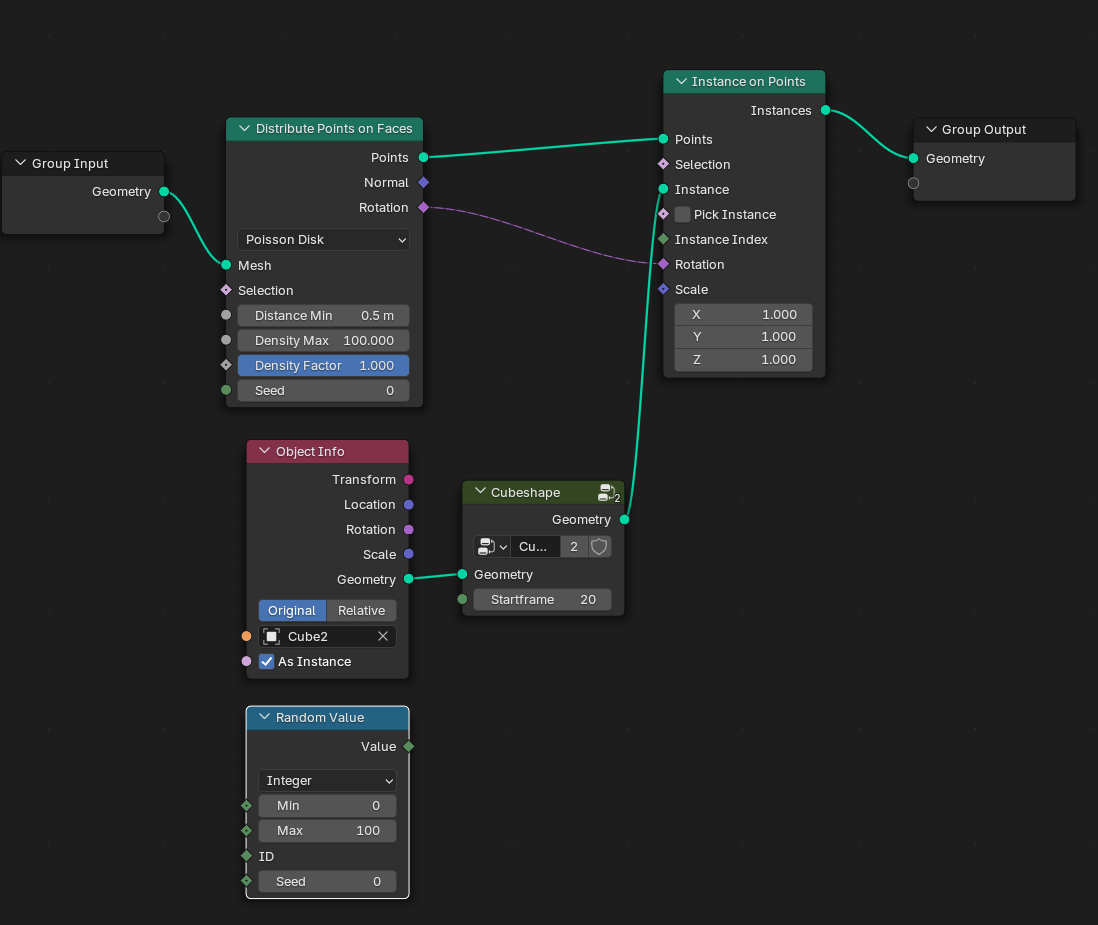Click Cubeshape Geometry output socket
The height and width of the screenshot is (925, 1098).
pyautogui.click(x=624, y=520)
